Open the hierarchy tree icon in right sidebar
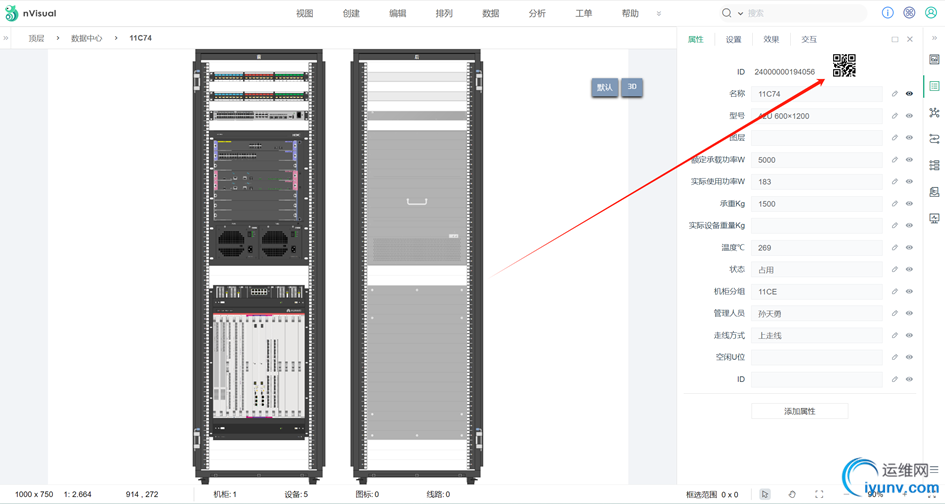 tap(934, 165)
